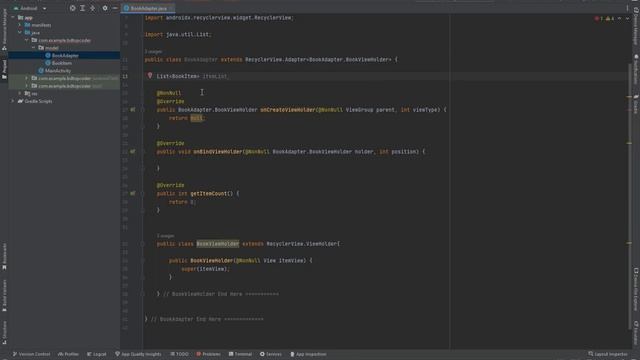The width and height of the screenshot is (640, 360).
Task: Open the Structure side tab
Action: [x=4, y=332]
